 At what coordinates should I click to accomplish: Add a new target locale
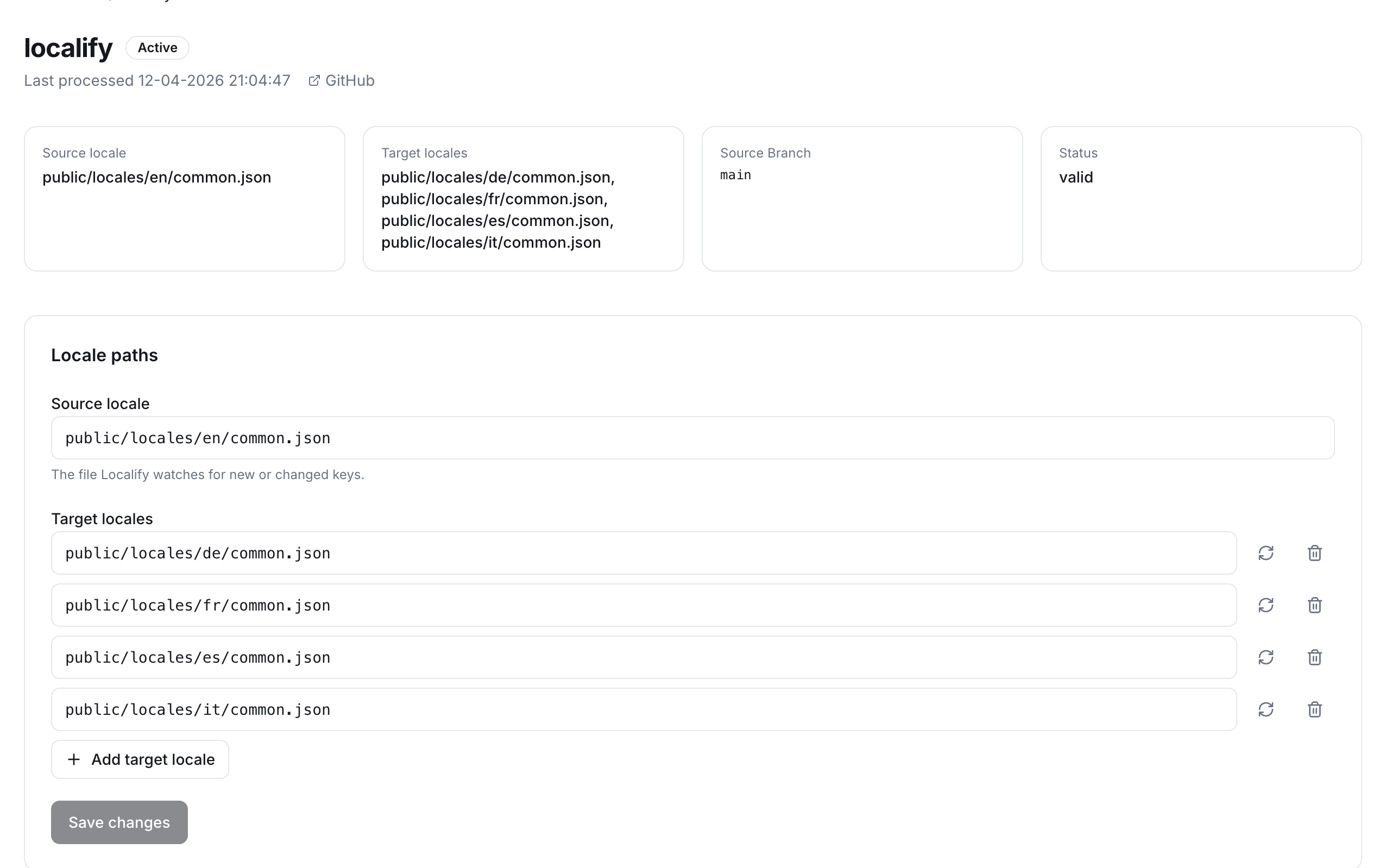click(140, 759)
